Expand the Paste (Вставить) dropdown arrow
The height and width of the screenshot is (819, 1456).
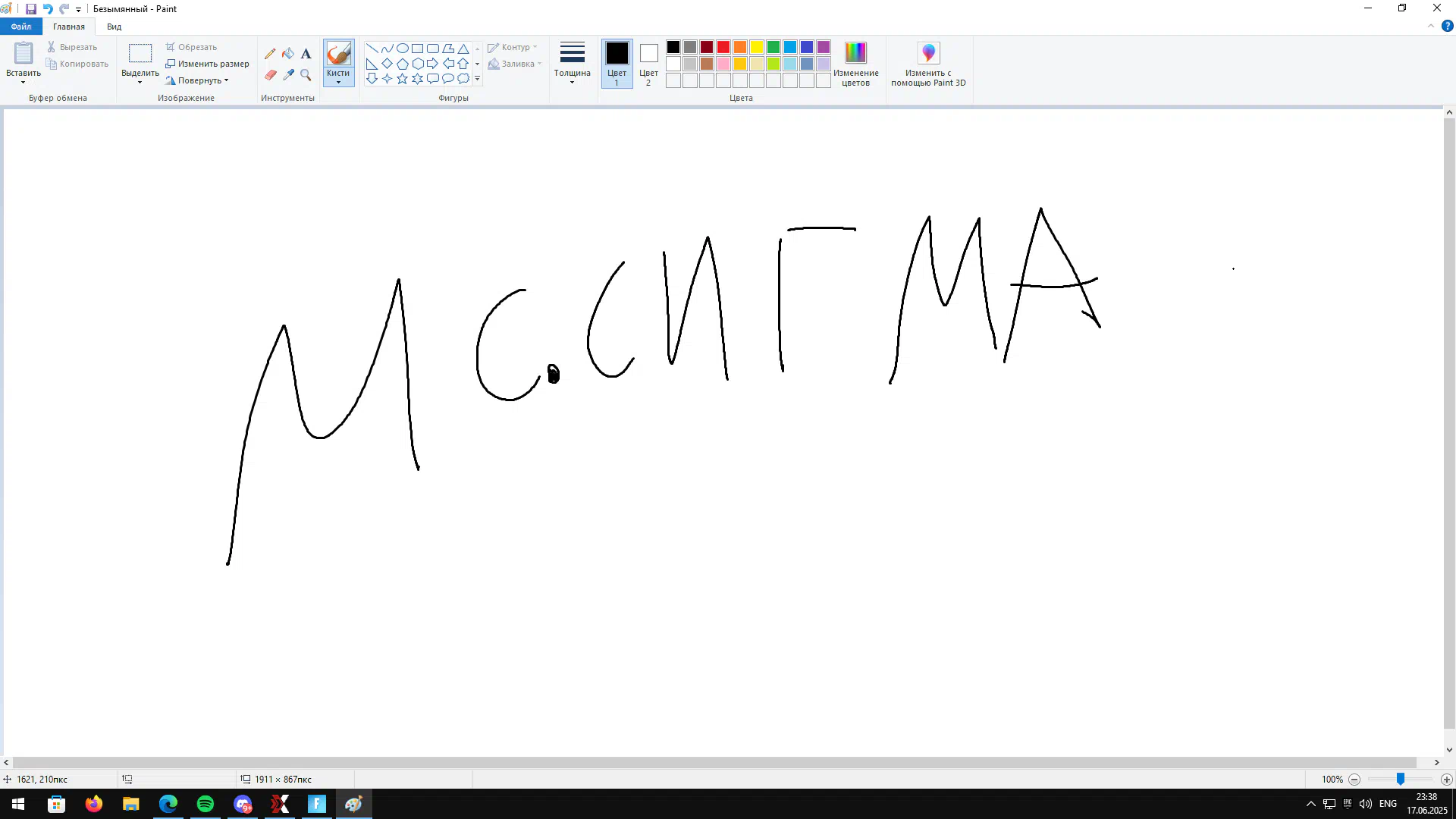[x=24, y=82]
